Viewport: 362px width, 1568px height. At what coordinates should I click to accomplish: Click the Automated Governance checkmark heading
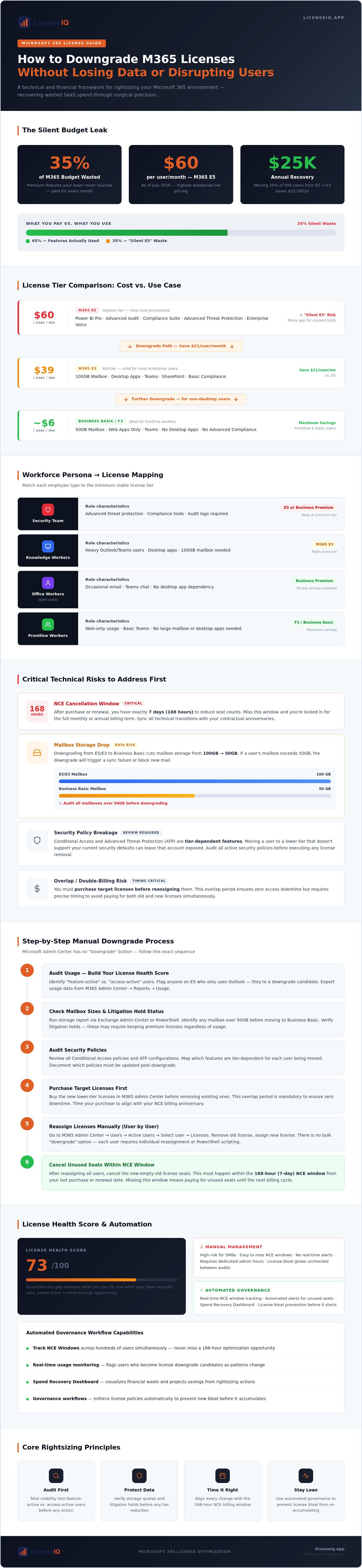235,1290
